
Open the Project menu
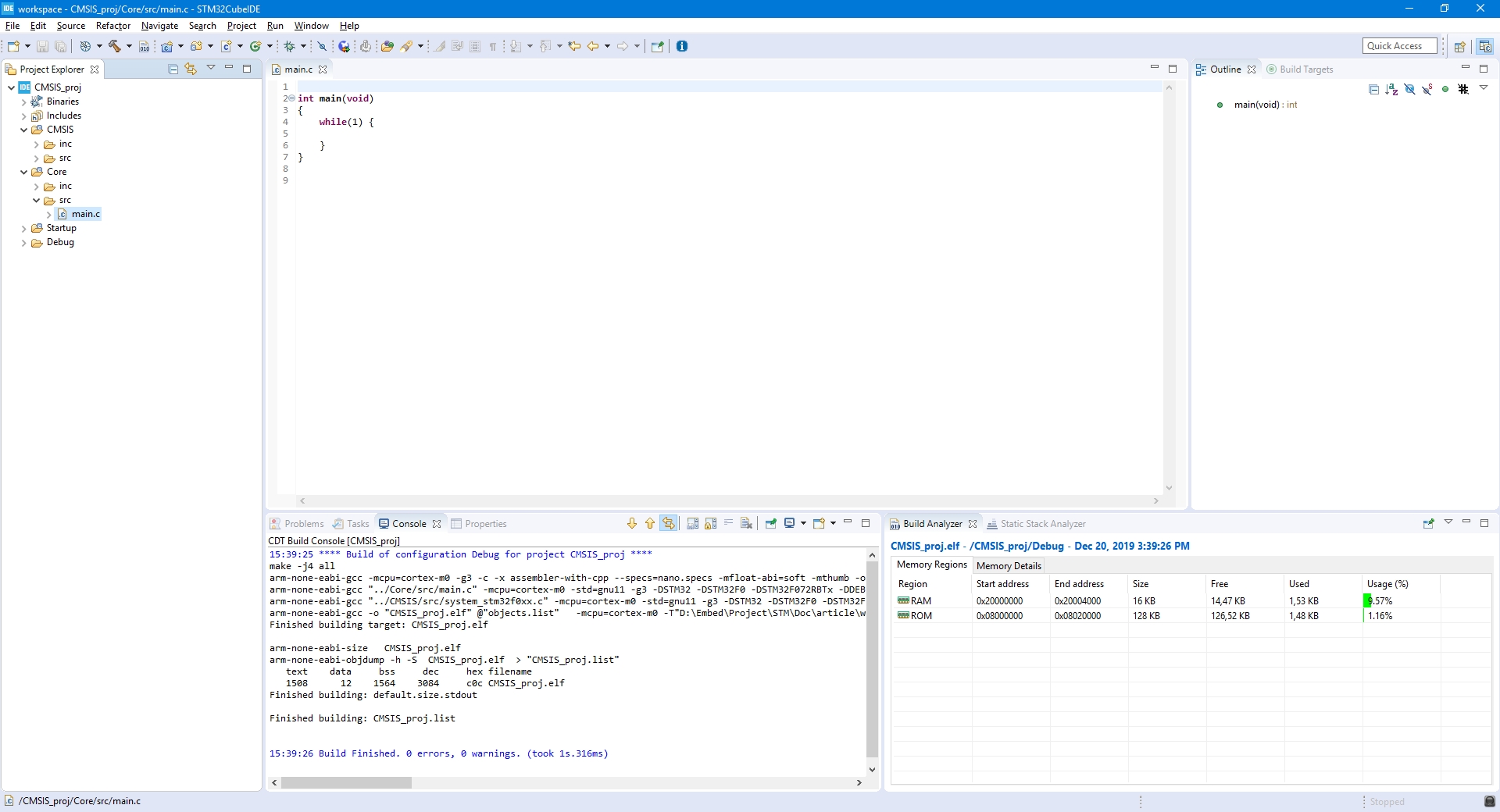point(241,26)
